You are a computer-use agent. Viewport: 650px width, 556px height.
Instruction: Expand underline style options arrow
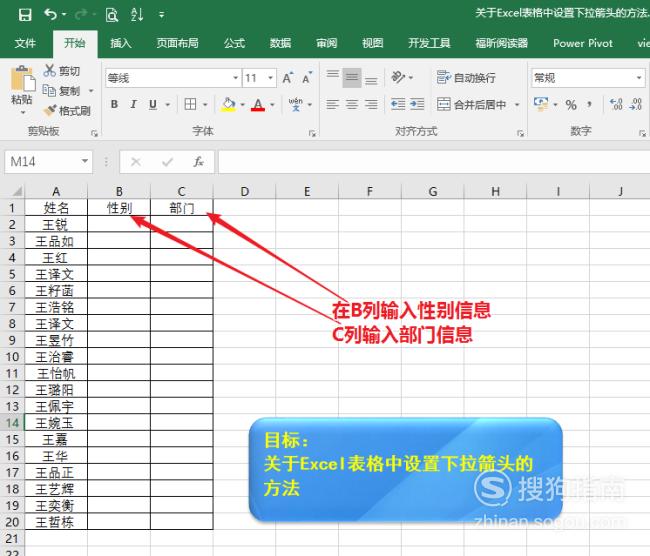point(168,104)
